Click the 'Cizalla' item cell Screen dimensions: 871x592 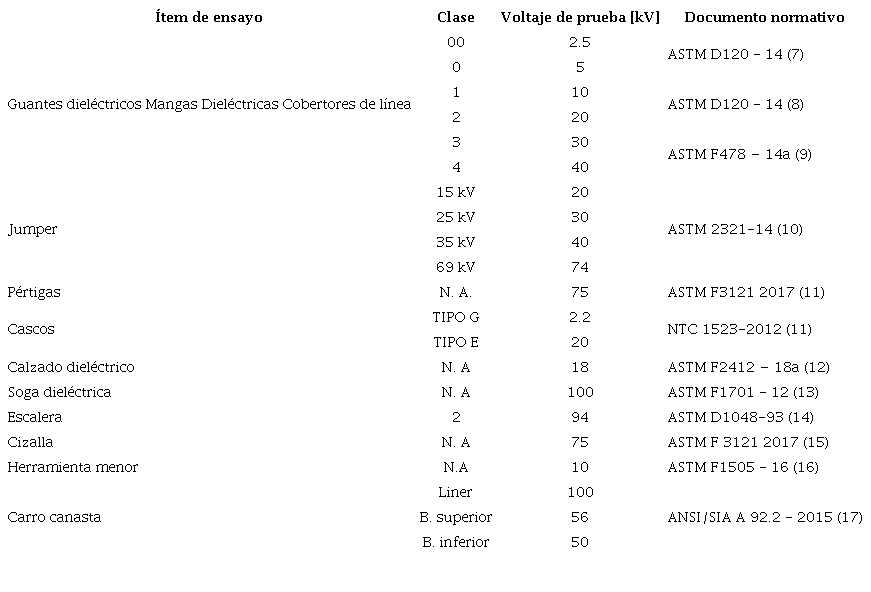(30, 442)
